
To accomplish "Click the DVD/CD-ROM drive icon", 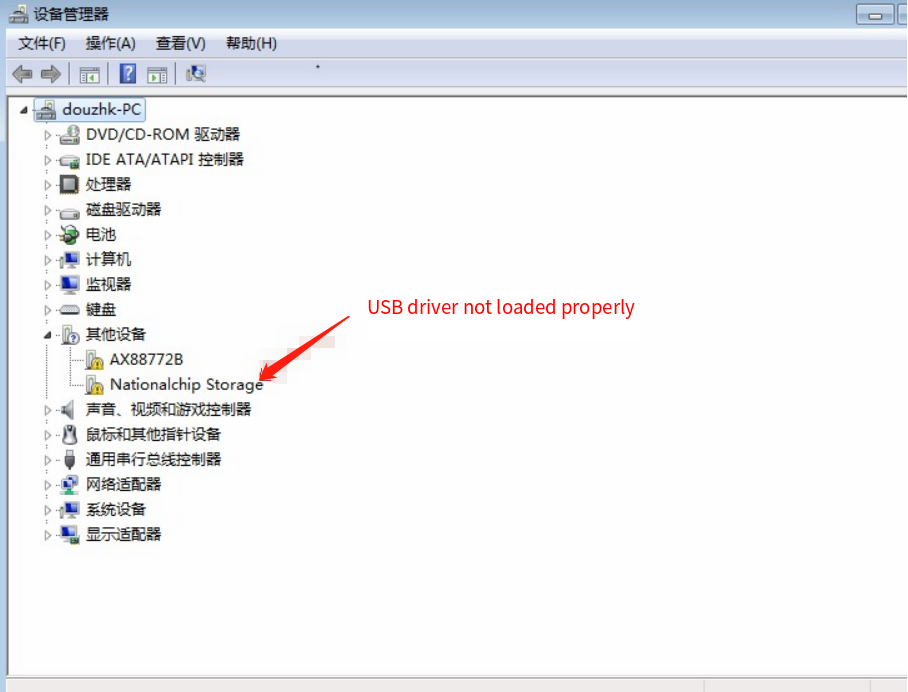I will (69, 135).
